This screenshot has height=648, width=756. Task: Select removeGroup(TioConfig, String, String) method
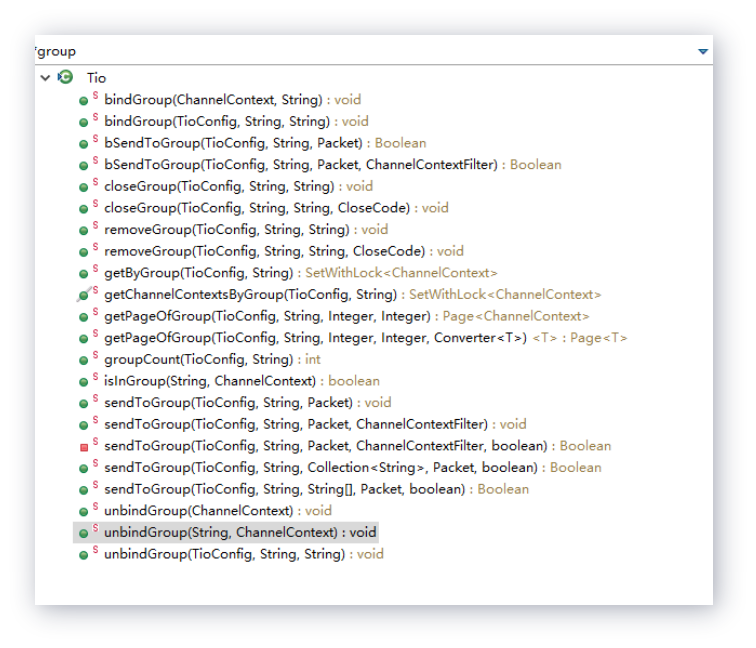[246, 230]
